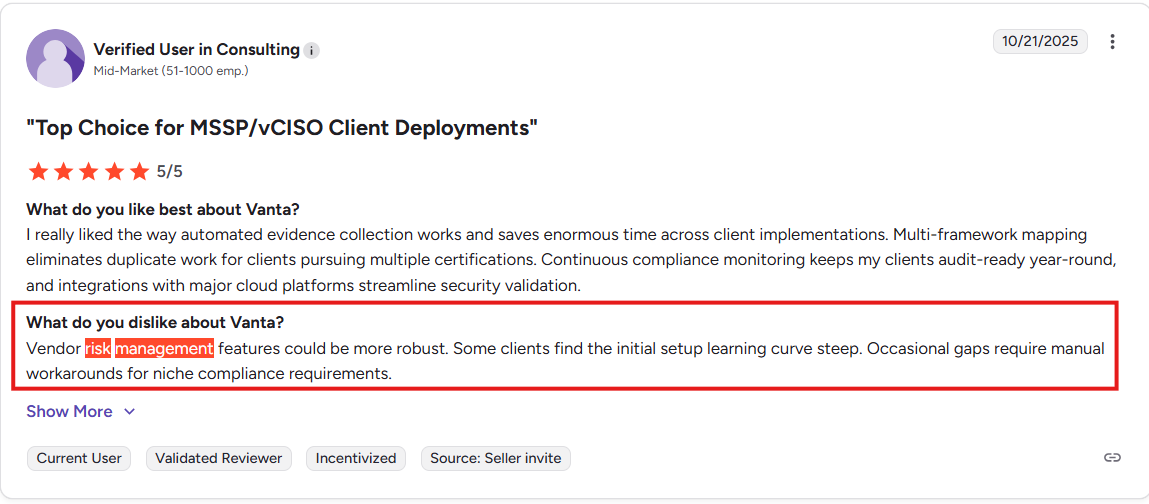Click the Verified User in Consulting name
The width and height of the screenshot is (1149, 504).
196,50
